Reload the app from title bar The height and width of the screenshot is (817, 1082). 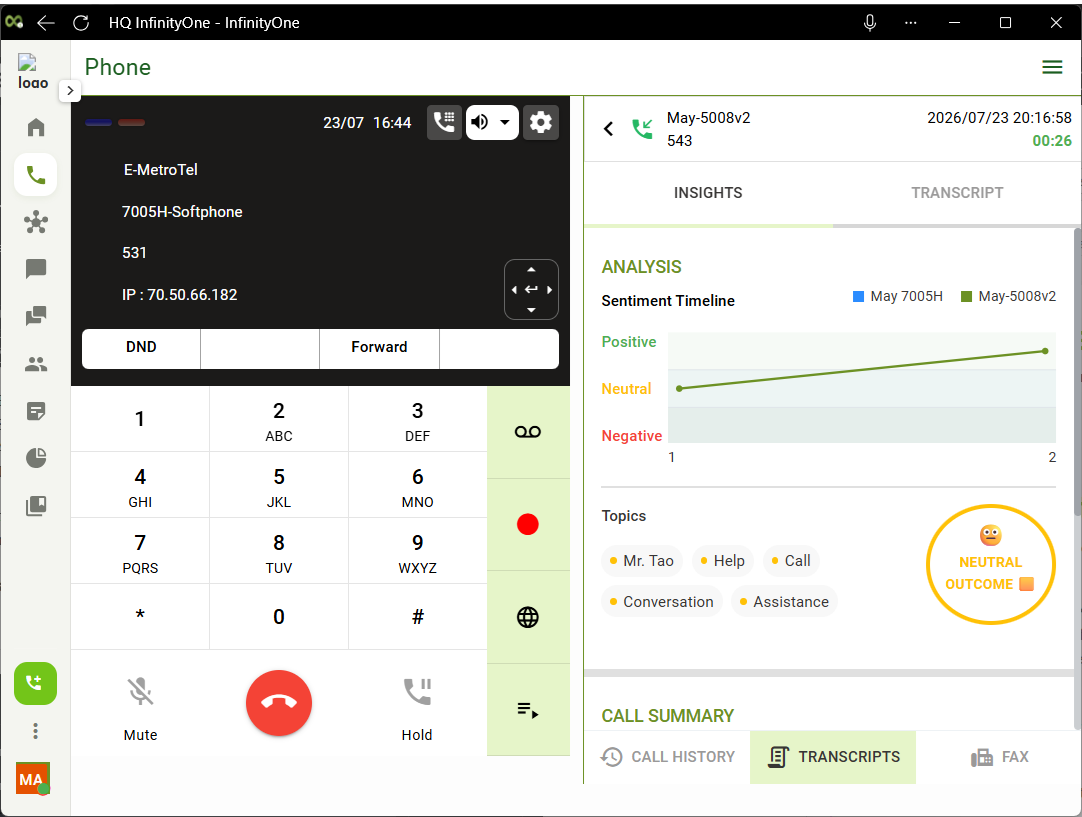pyautogui.click(x=81, y=23)
